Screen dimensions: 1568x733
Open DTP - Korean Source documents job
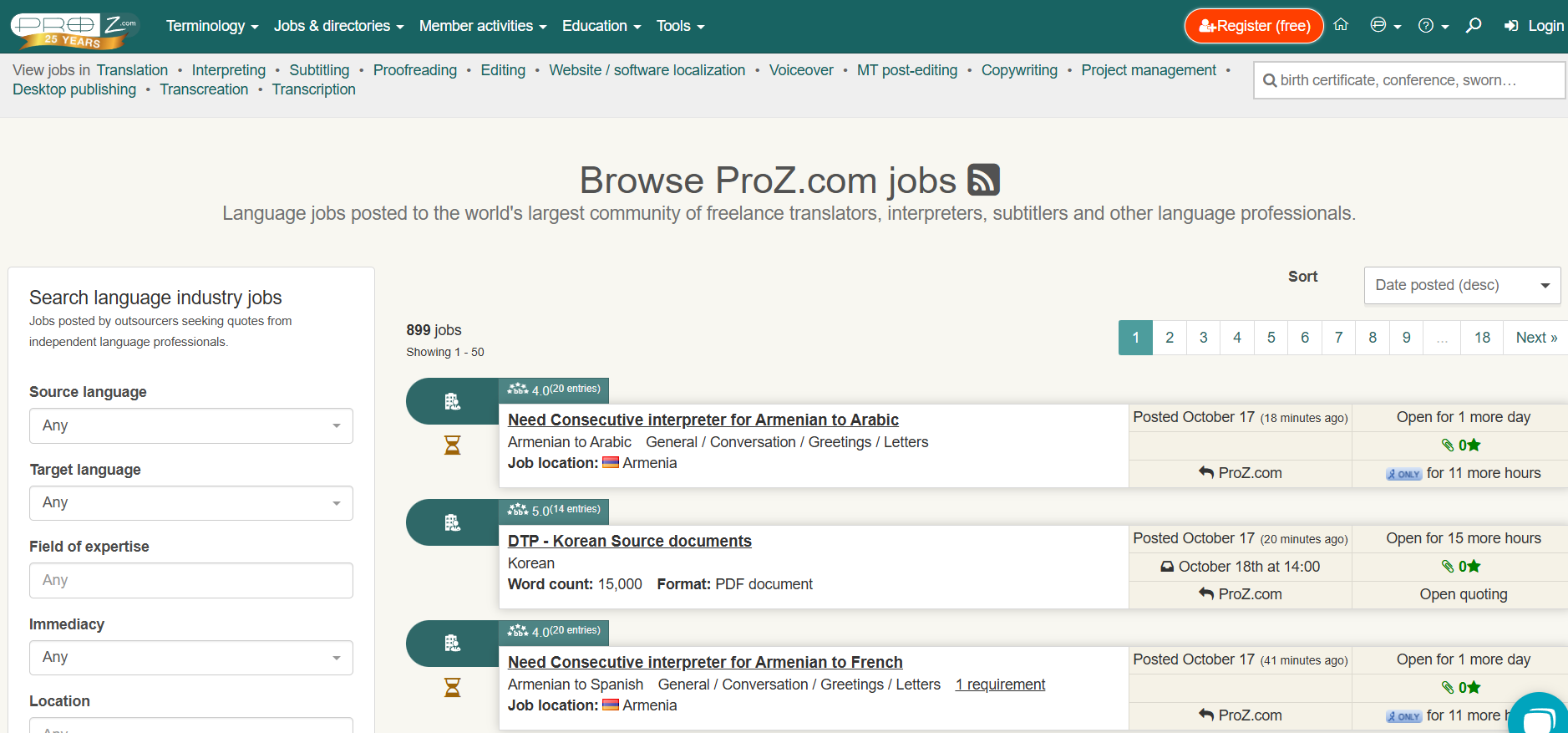(630, 541)
